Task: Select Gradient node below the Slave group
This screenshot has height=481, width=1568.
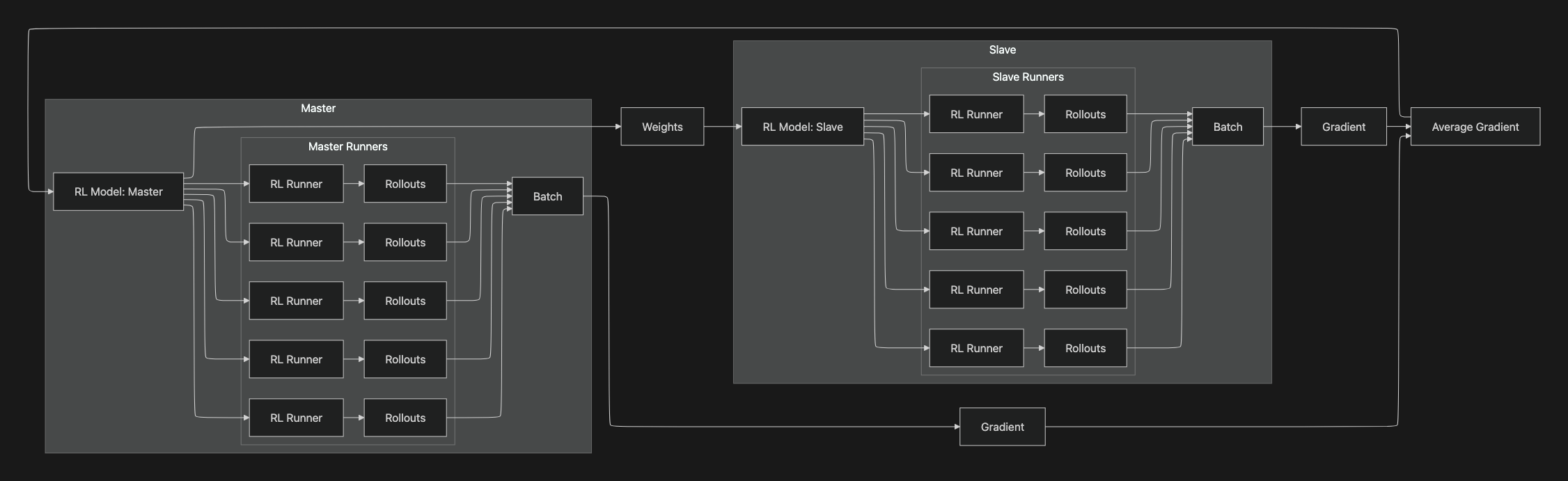Action: pyautogui.click(x=1003, y=427)
